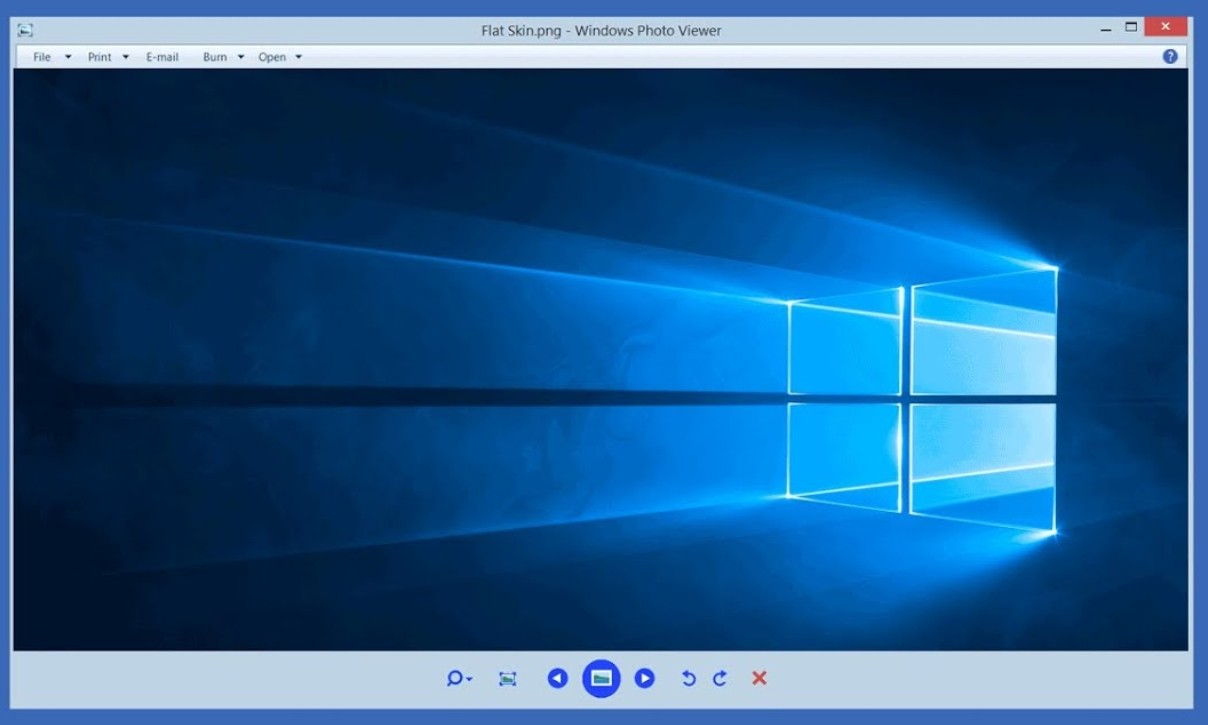This screenshot has height=725, width=1208.
Task: Open the Burn menu
Action: (215, 57)
